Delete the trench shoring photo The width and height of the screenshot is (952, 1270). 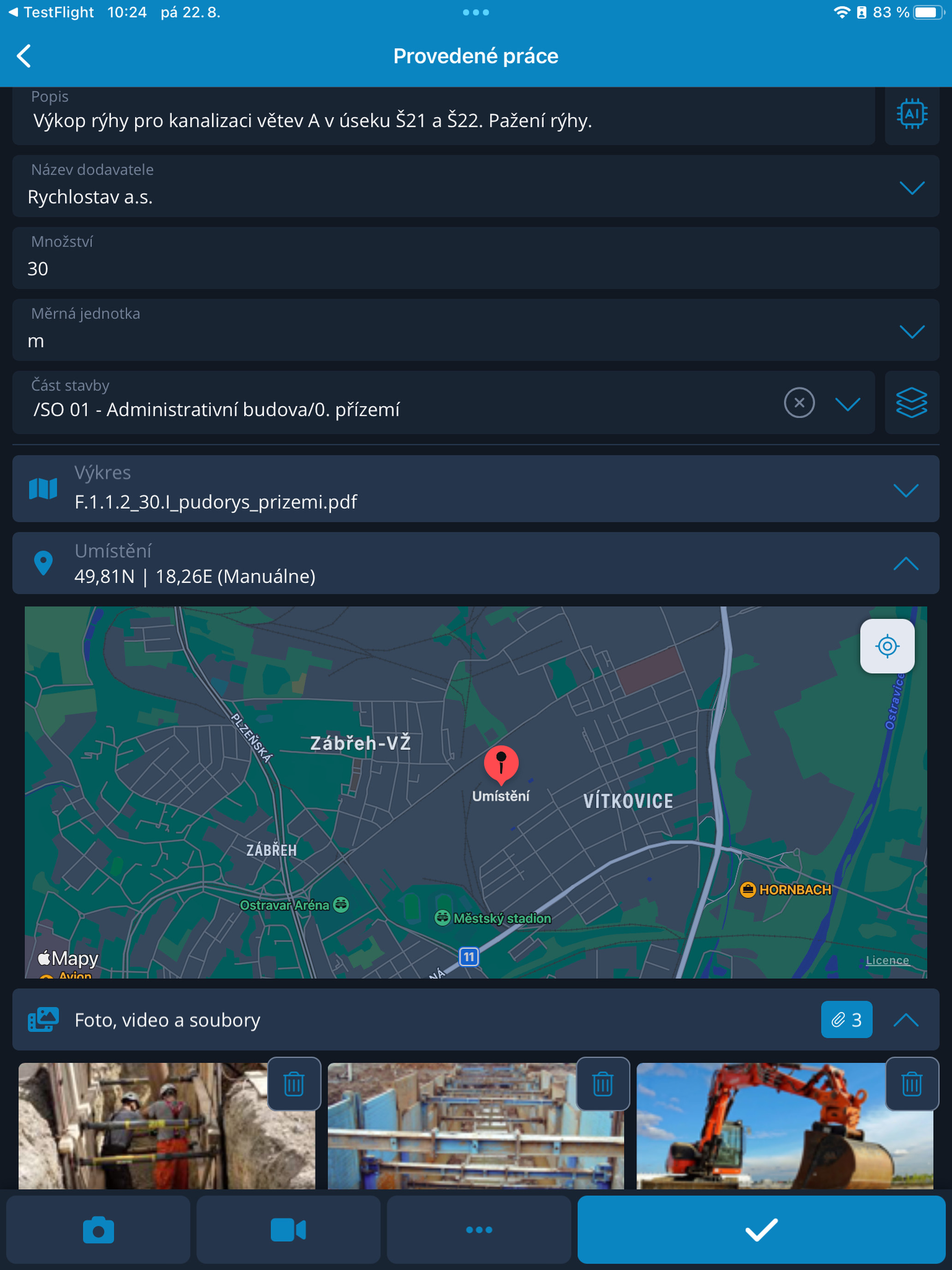602,1084
